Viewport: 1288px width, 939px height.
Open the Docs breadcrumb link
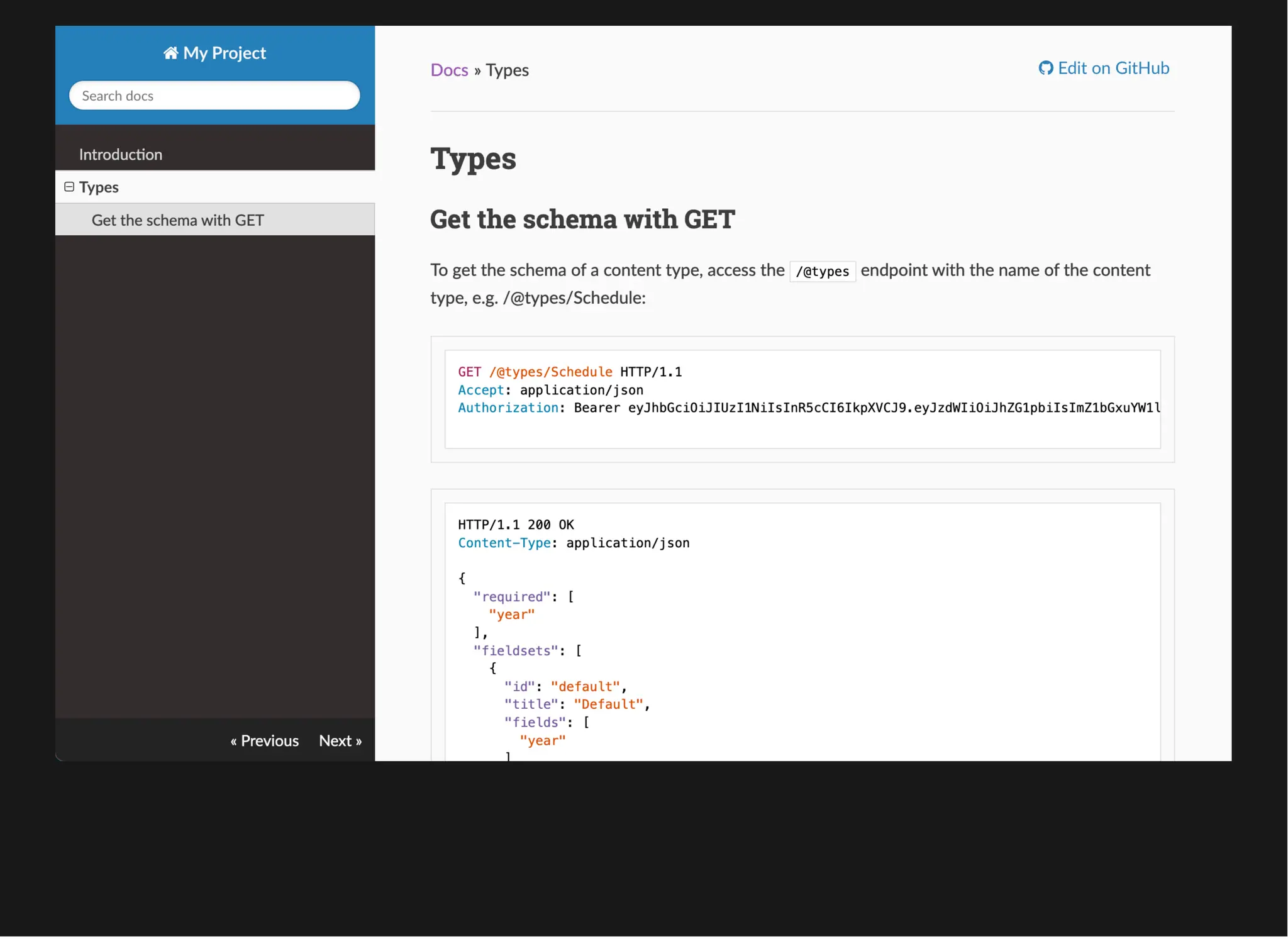click(x=449, y=70)
